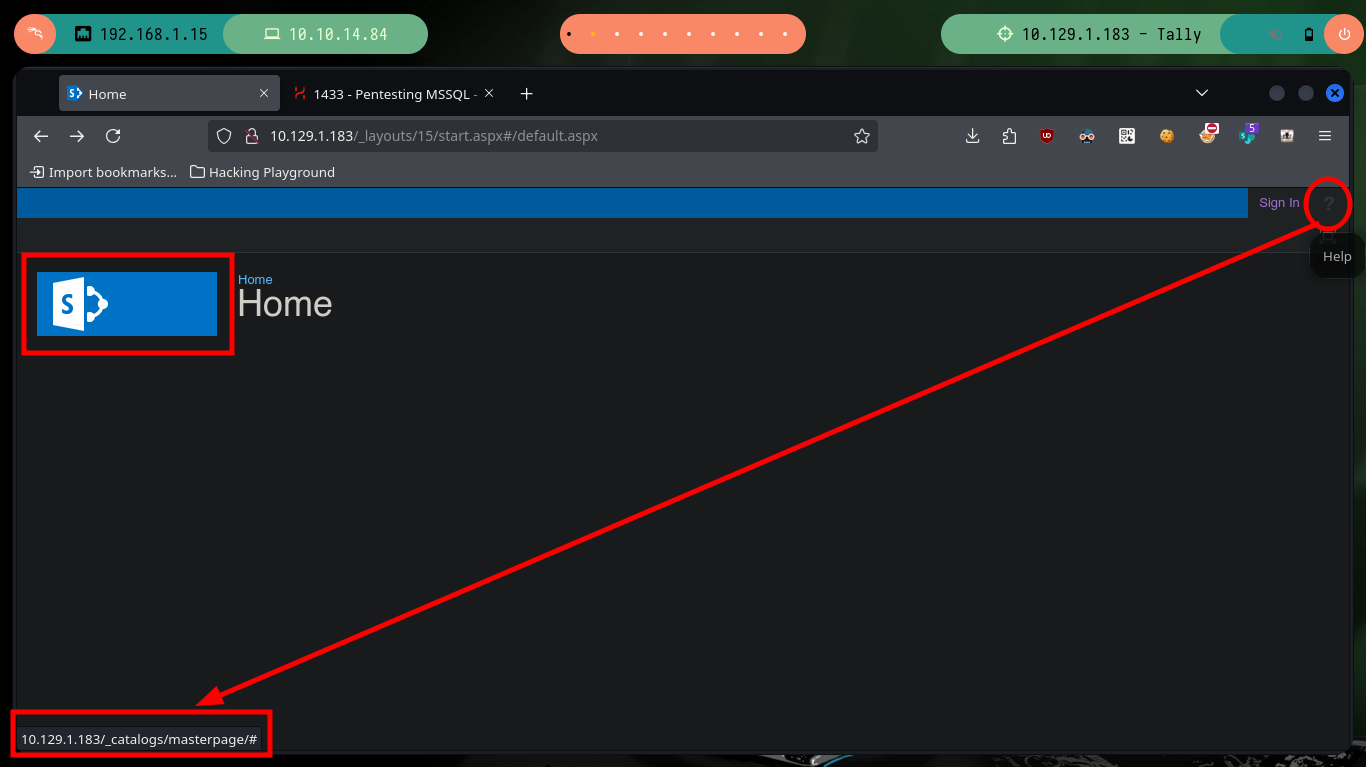Open the QR code extension icon
Screen dimensions: 1366x767
coord(1127,136)
